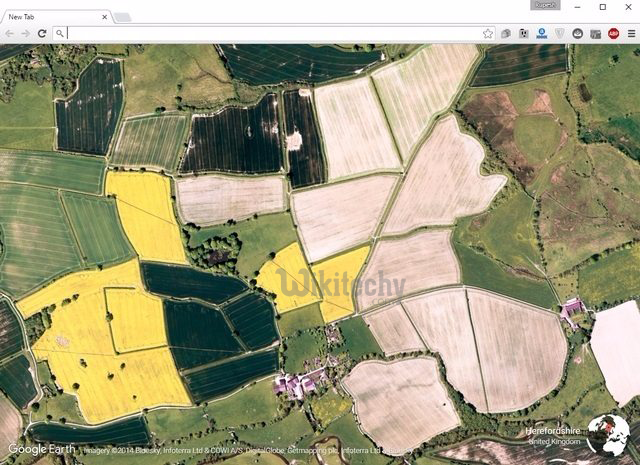Click the reload page button

point(42,33)
